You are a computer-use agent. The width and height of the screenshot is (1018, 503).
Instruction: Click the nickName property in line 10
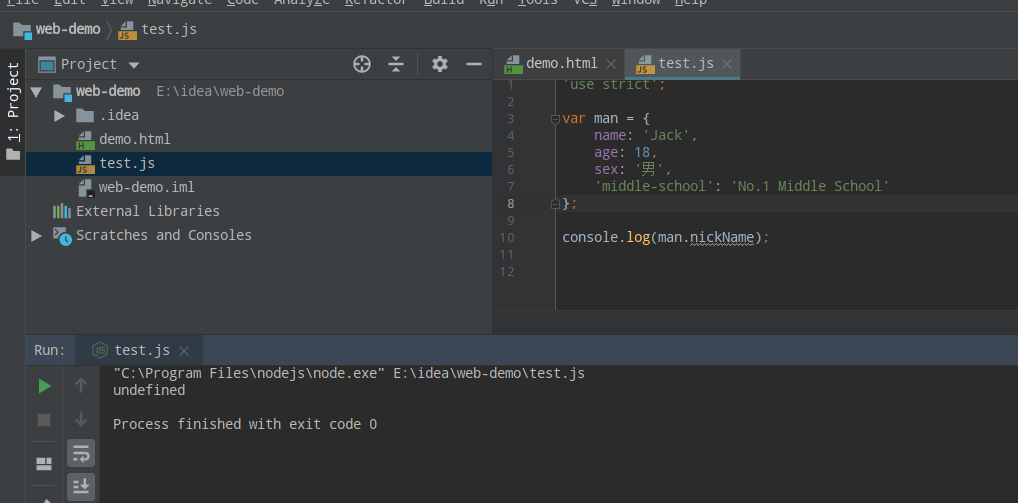point(721,238)
